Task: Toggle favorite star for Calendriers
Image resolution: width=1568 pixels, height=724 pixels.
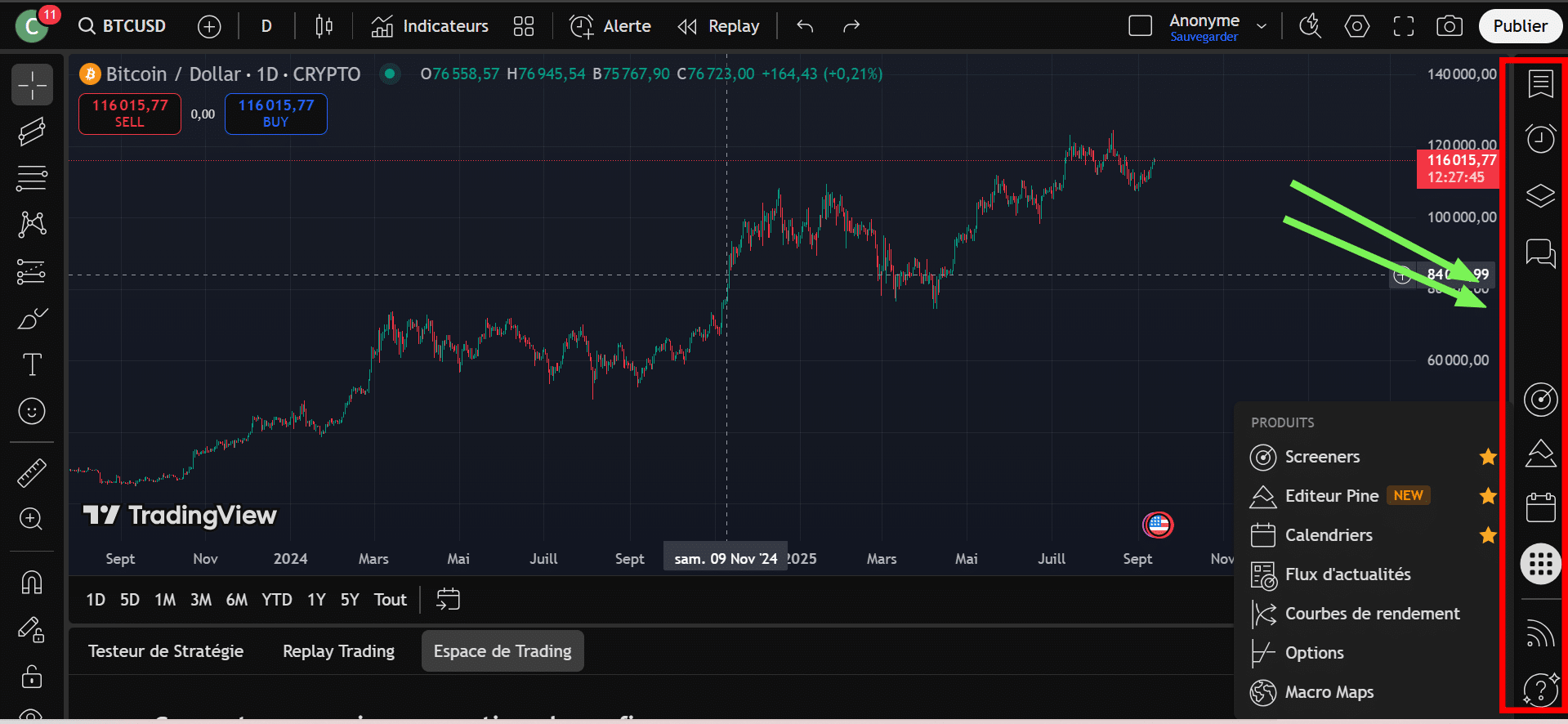Action: [x=1487, y=535]
